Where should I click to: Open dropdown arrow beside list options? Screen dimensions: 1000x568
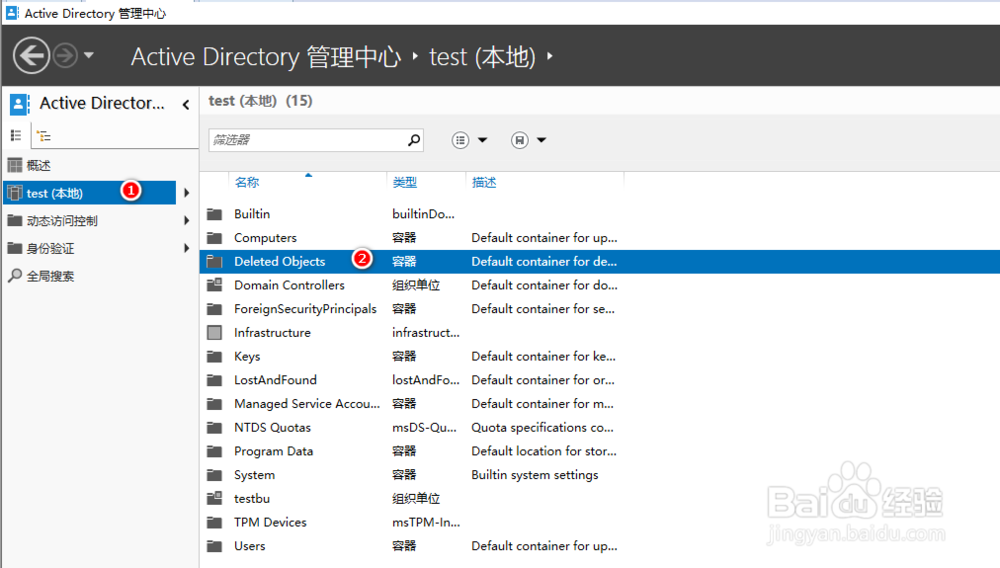(483, 140)
